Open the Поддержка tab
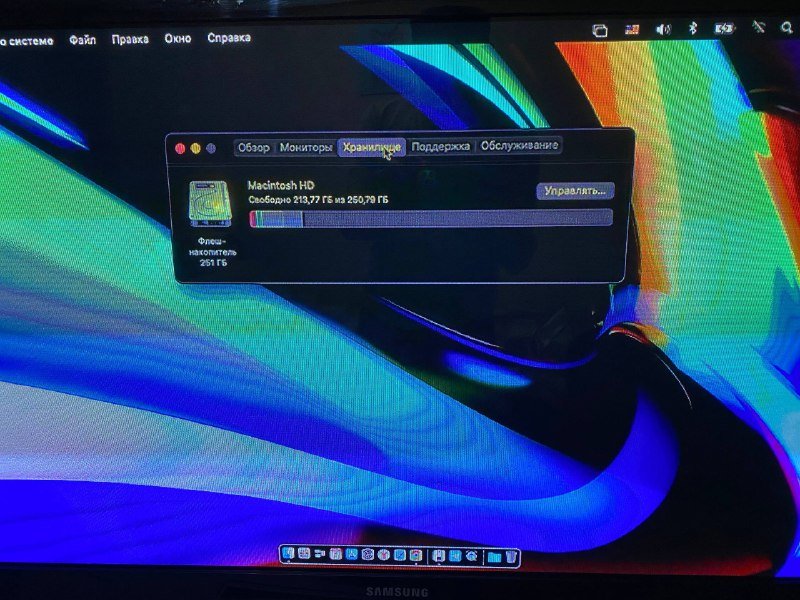Viewport: 800px width, 600px height. [x=437, y=146]
